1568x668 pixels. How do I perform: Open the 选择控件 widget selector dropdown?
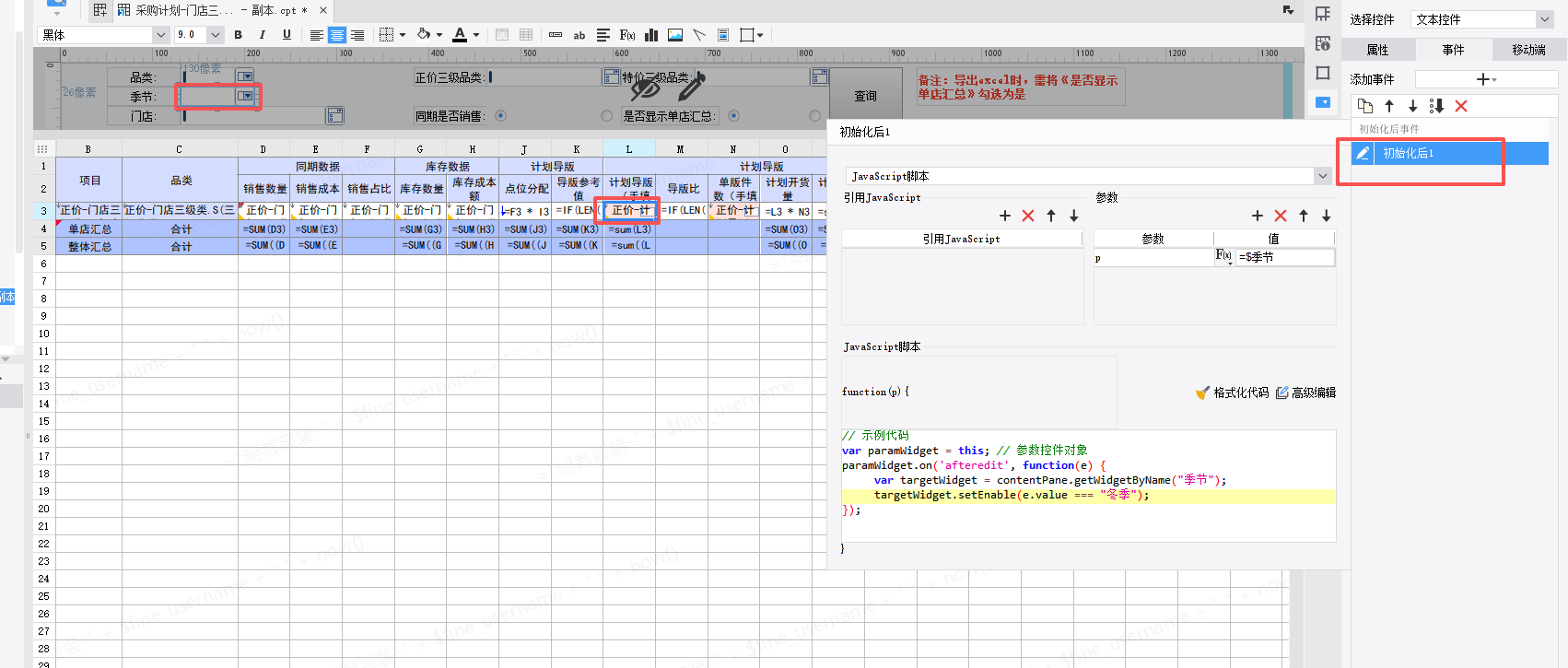(1544, 19)
